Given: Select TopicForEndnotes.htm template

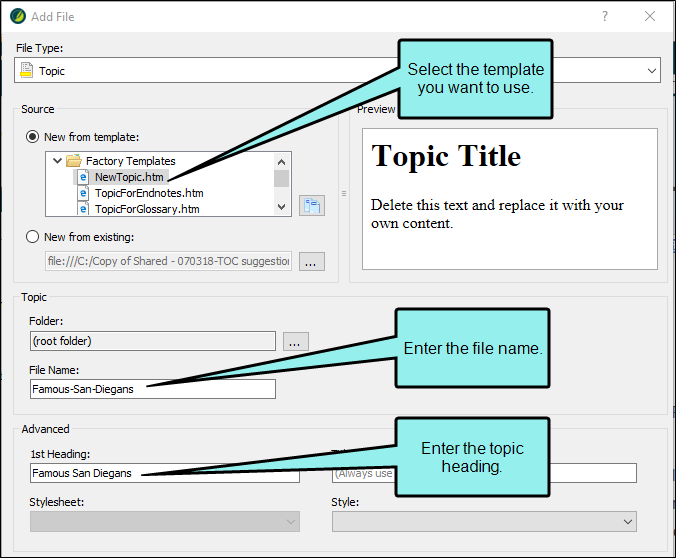Looking at the screenshot, I should (x=149, y=193).
